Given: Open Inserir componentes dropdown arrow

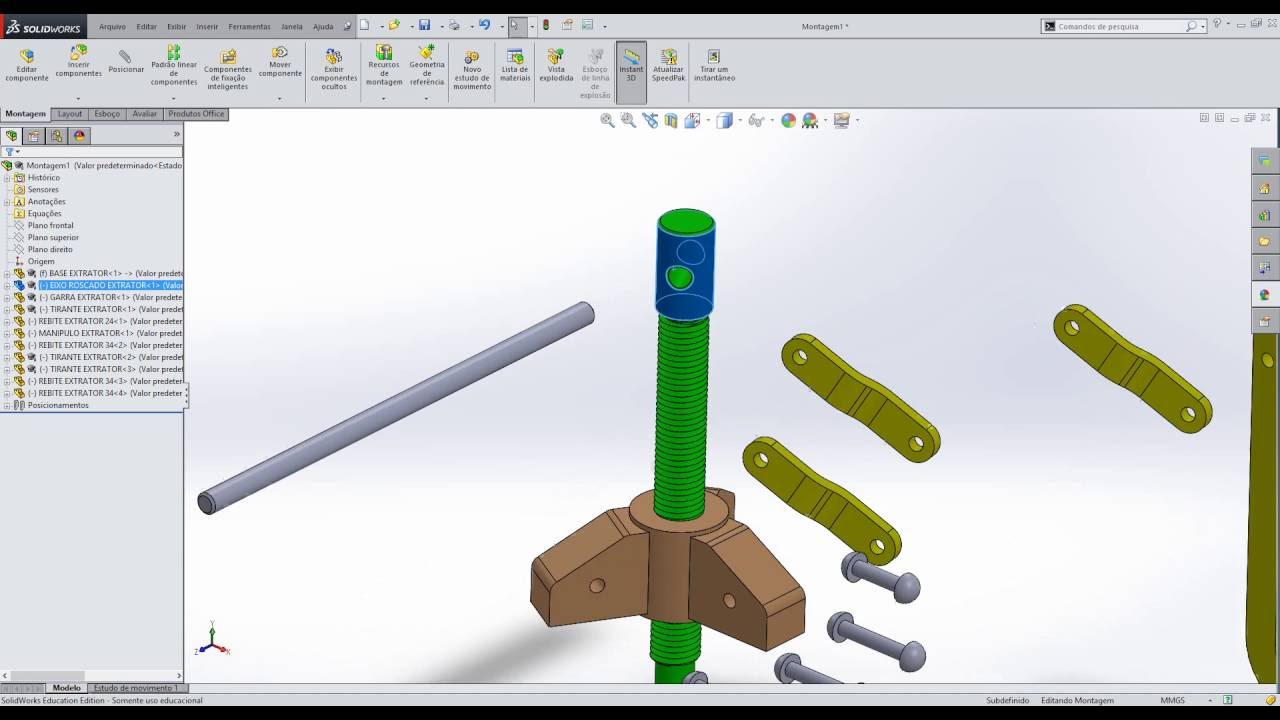Looking at the screenshot, I should [78, 98].
